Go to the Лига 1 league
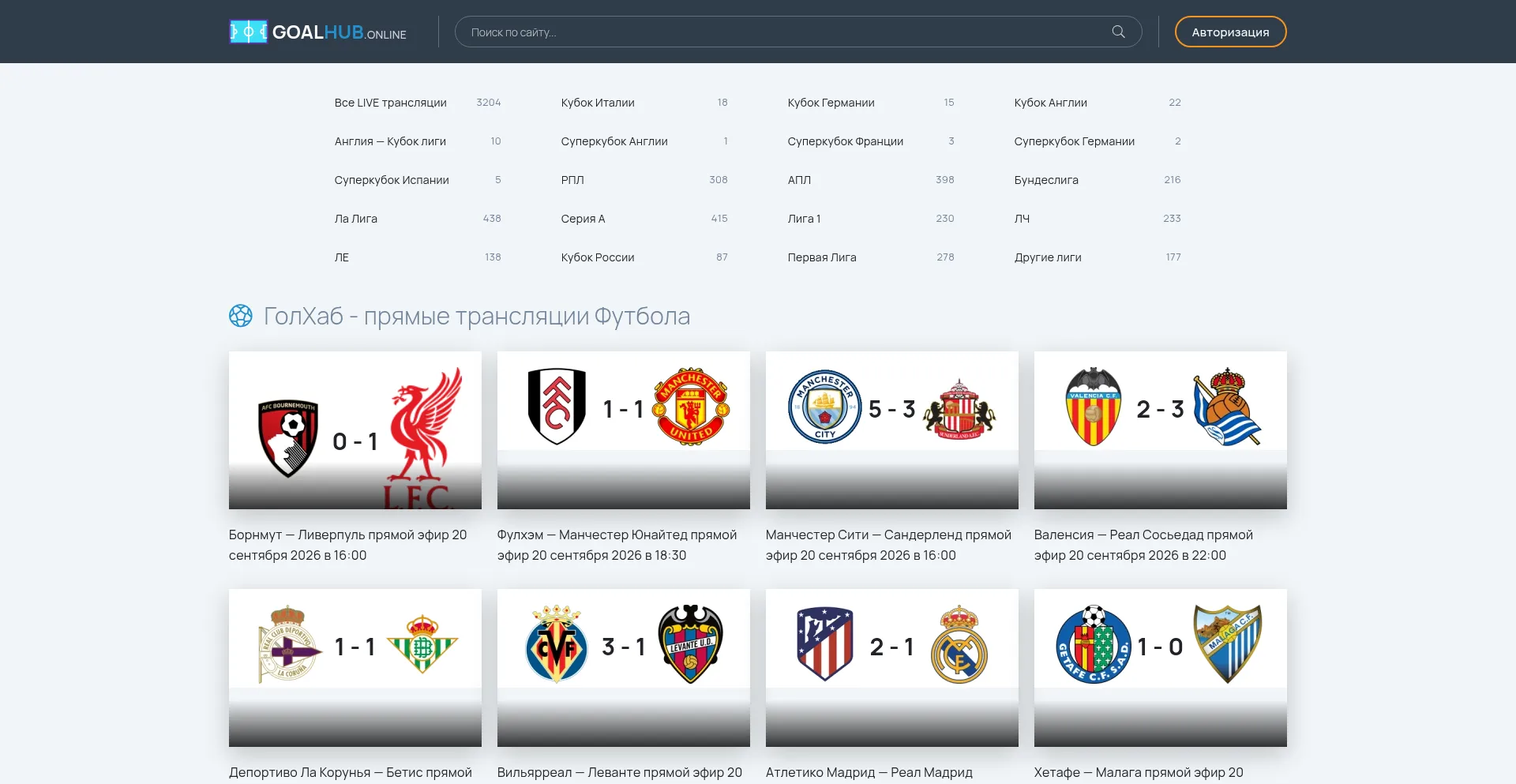 804,219
